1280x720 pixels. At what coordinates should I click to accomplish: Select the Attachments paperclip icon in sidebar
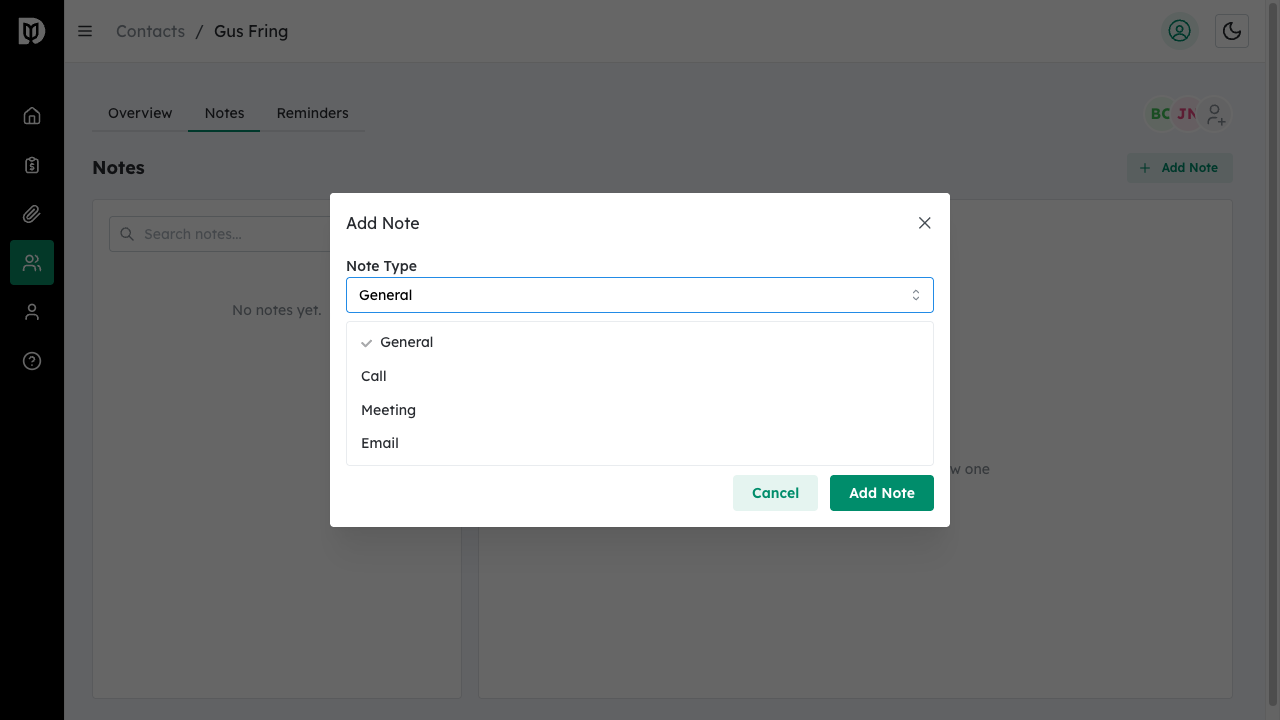coord(31,213)
